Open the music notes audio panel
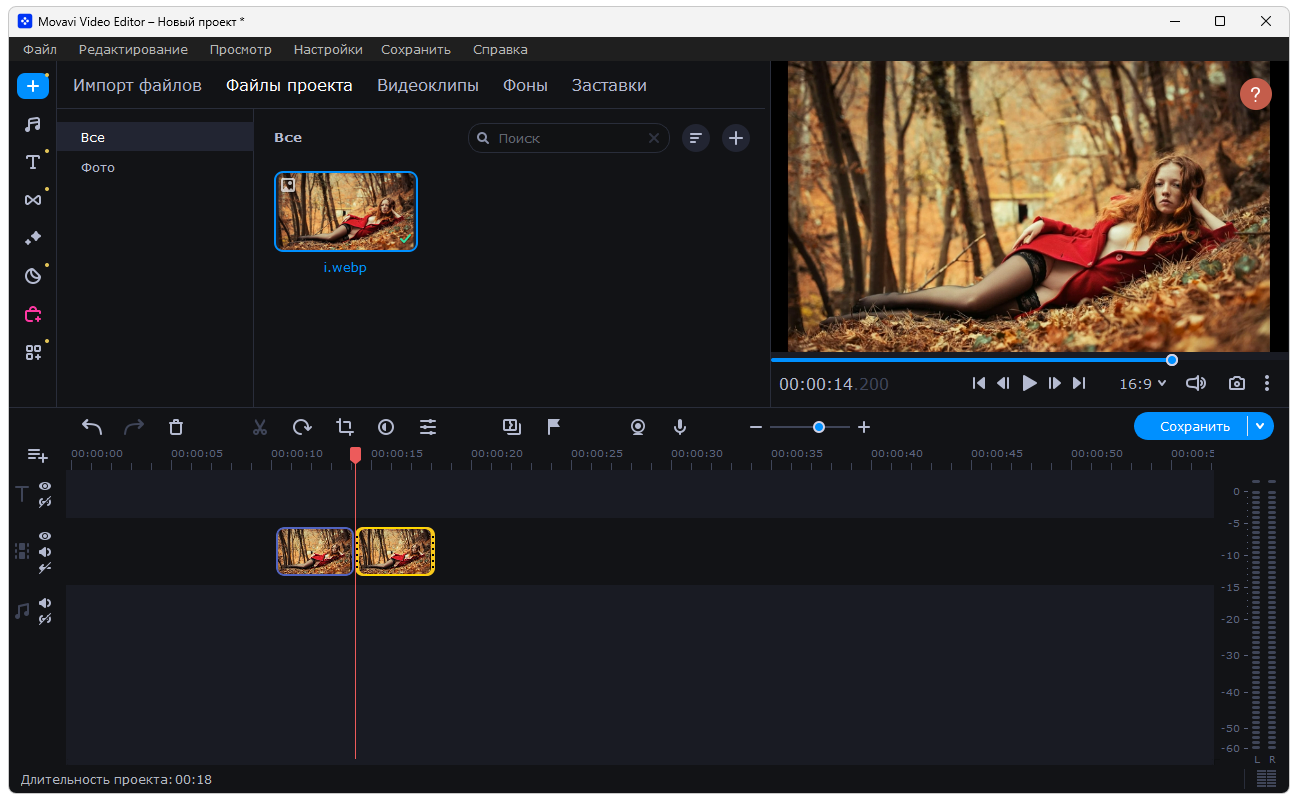This screenshot has width=1297, height=799. point(33,124)
